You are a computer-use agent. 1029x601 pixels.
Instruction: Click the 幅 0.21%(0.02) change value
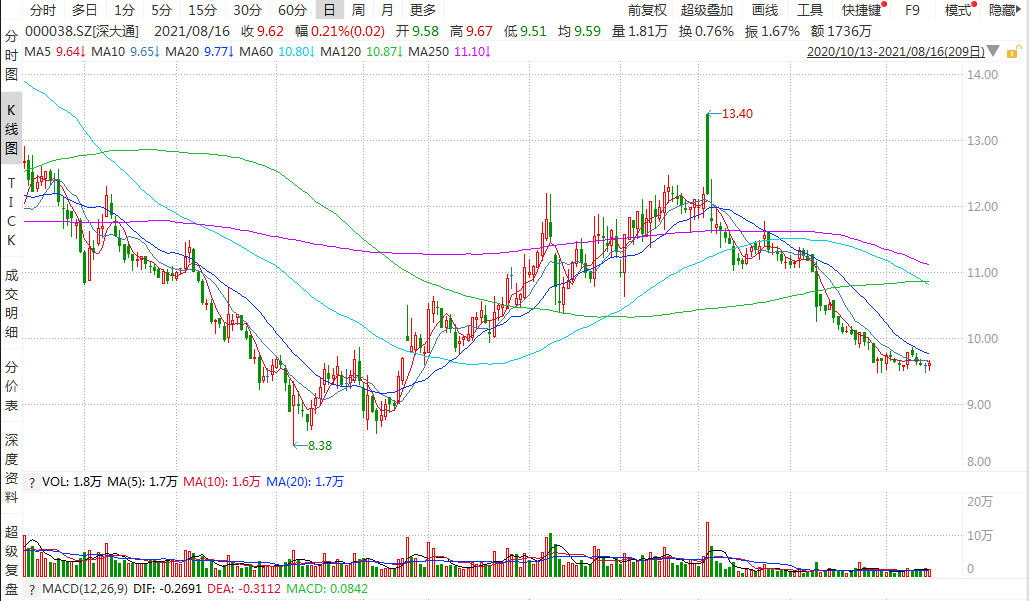click(339, 31)
